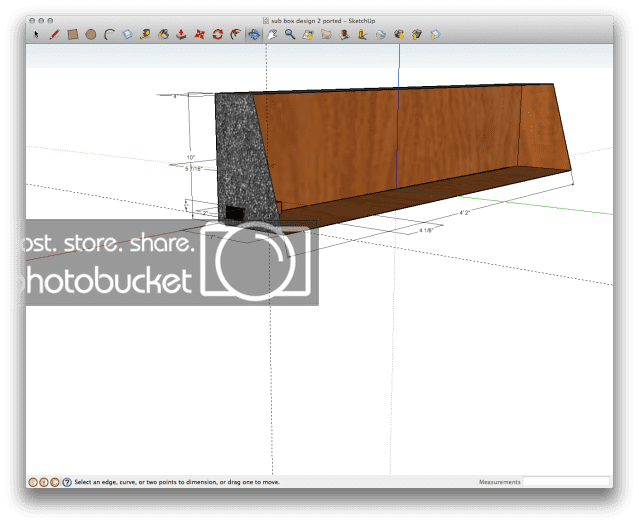Image resolution: width=639 pixels, height=524 pixels.
Task: Click the 4' 2" dimension label
Action: 465,213
